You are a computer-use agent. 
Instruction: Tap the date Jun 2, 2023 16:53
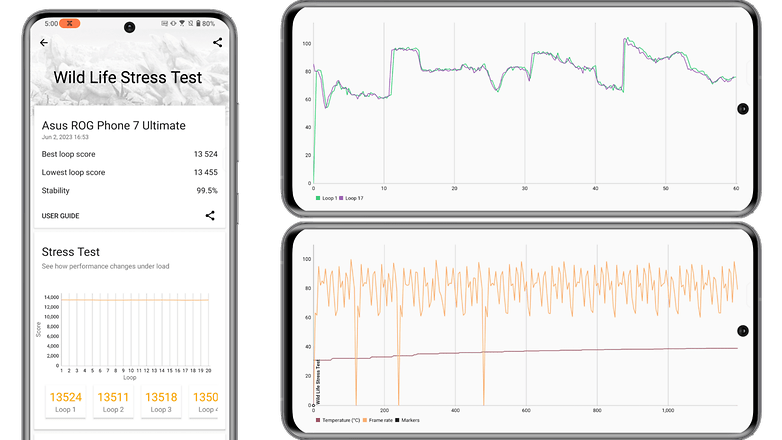click(x=65, y=137)
